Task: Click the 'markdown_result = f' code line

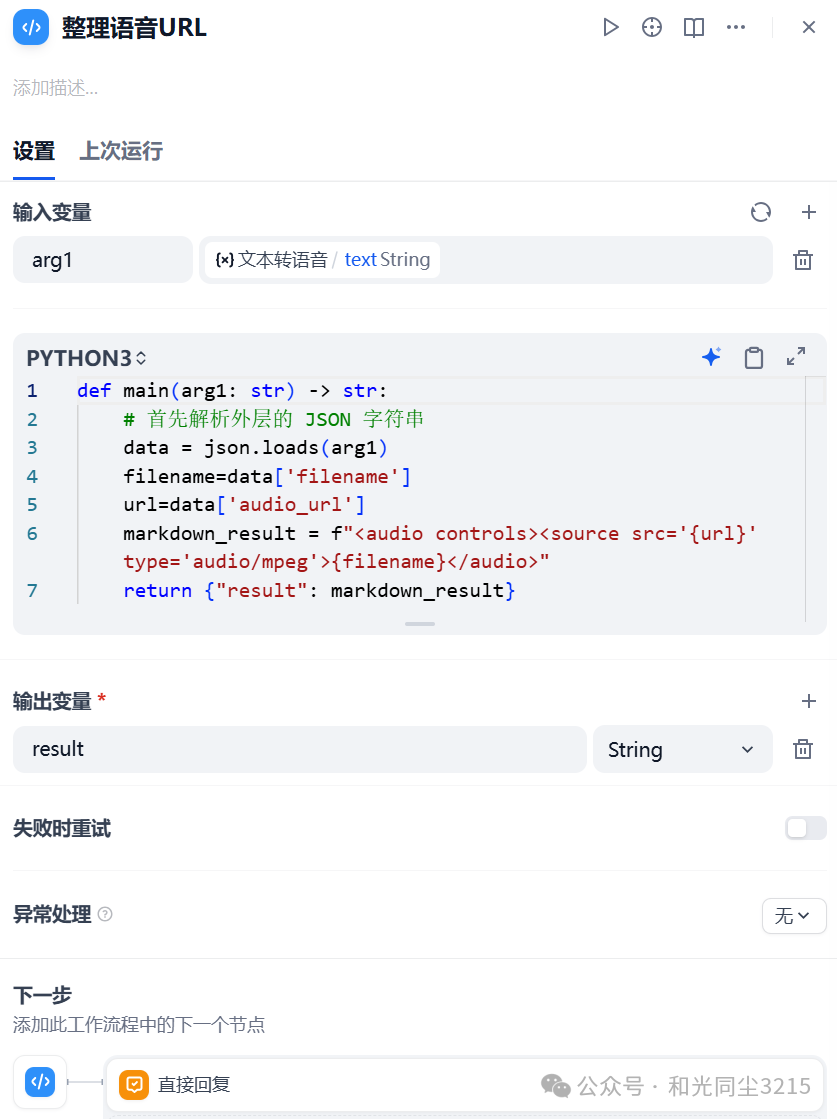Action: point(440,548)
